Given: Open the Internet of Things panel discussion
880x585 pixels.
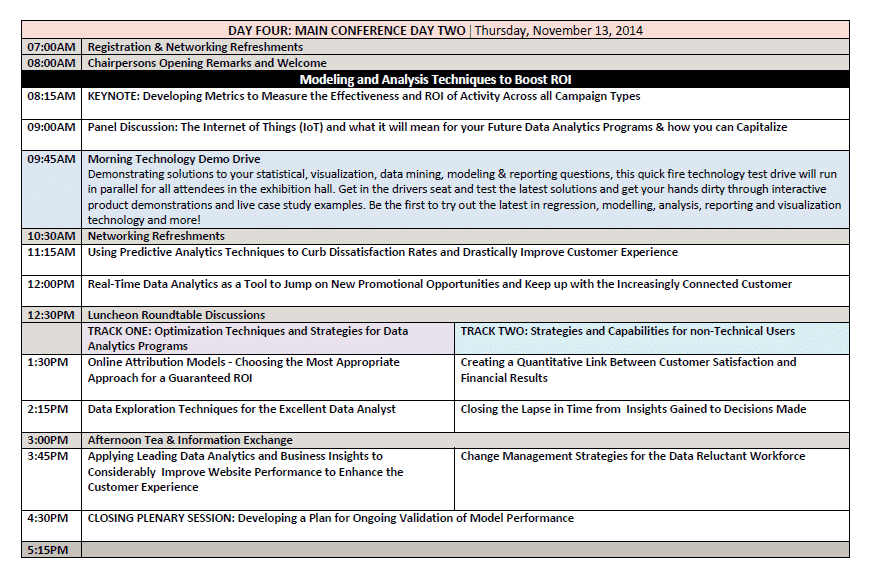Looking at the screenshot, I should [x=437, y=128].
